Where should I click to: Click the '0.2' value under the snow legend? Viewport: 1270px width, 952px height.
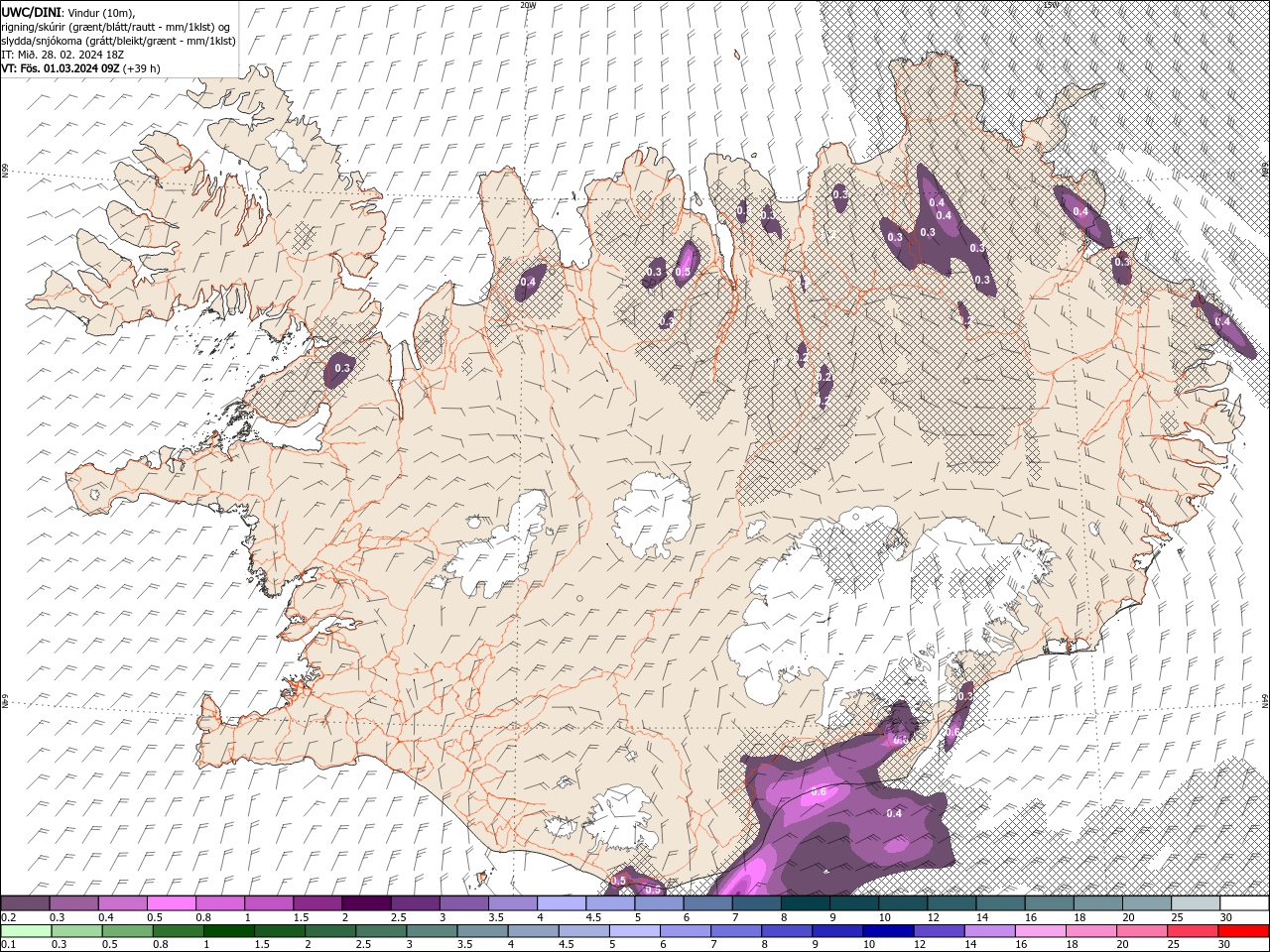pyautogui.click(x=9, y=917)
